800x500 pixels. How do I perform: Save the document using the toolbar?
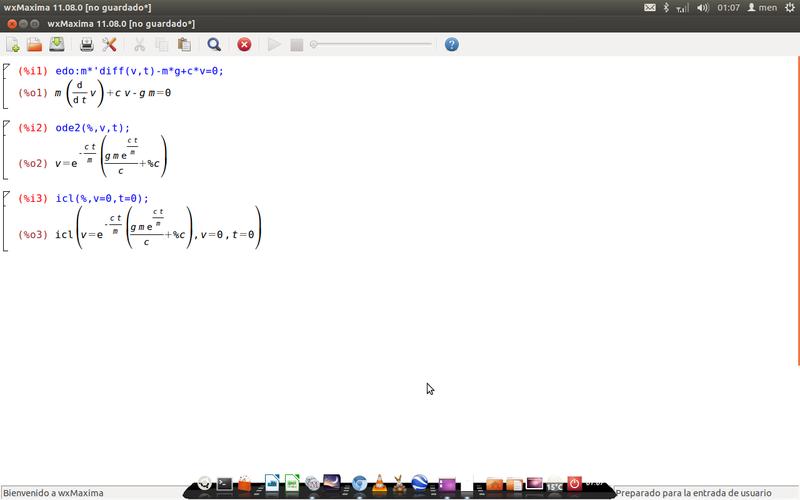56,45
